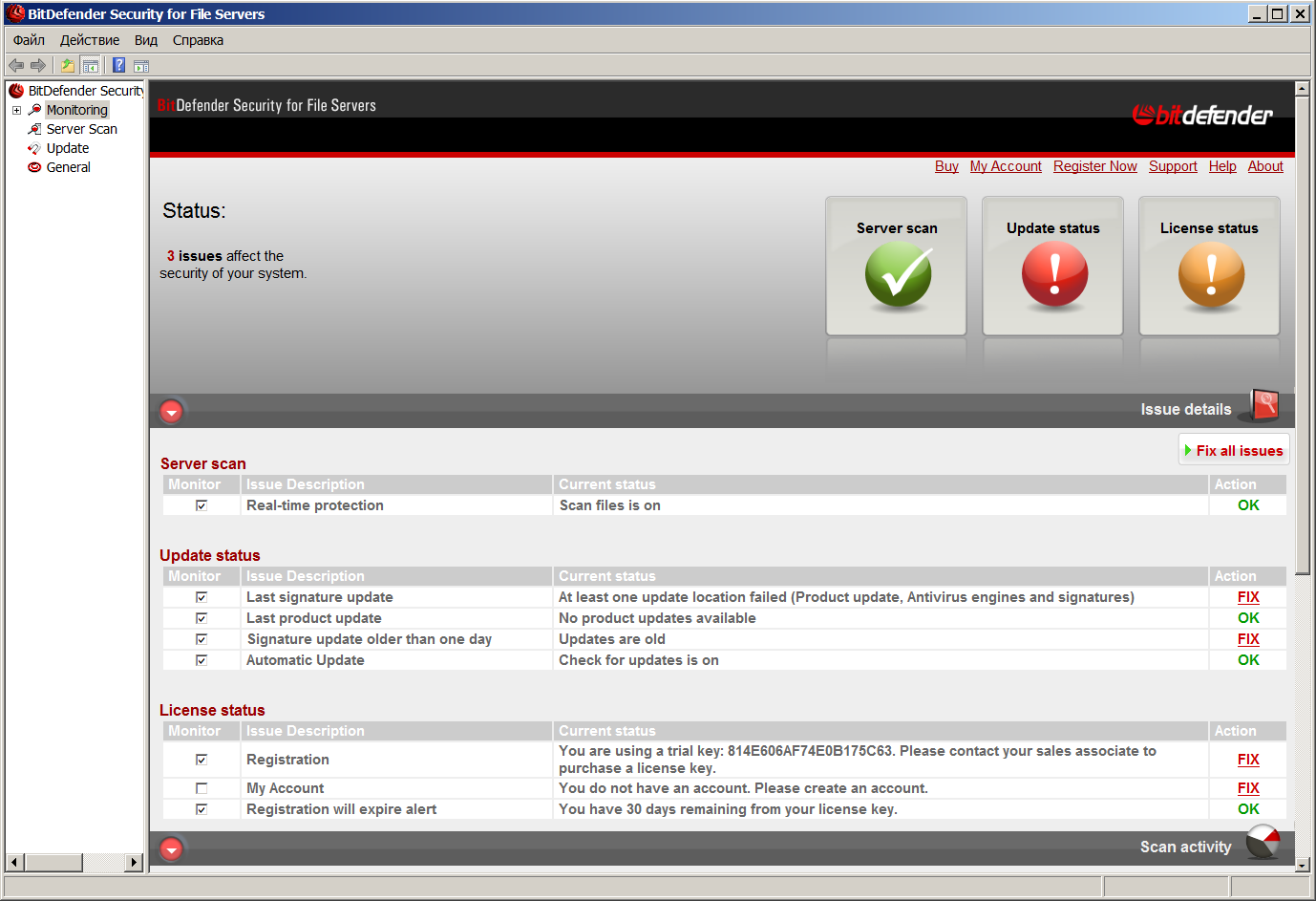1316x901 pixels.
Task: Click the Register Now link
Action: 1095,166
